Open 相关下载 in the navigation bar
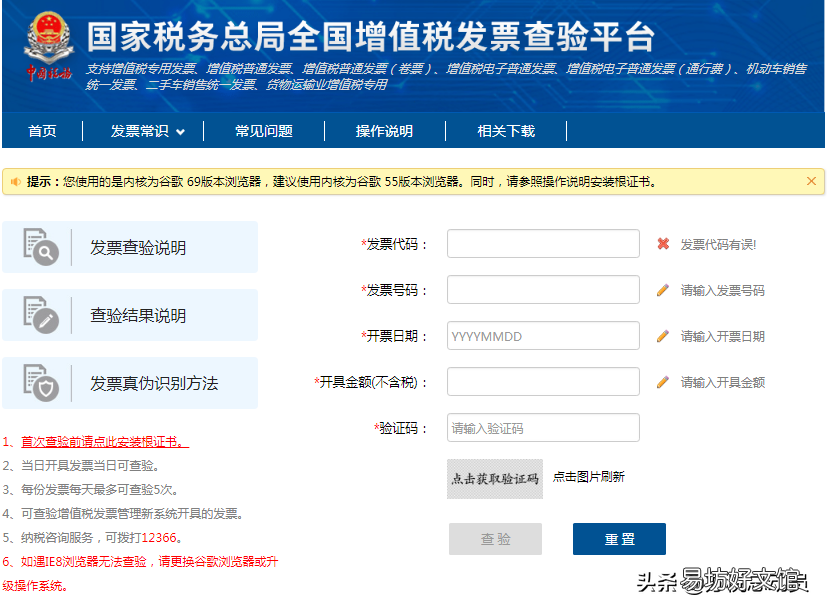Viewport: 827px width, 611px height. point(506,131)
